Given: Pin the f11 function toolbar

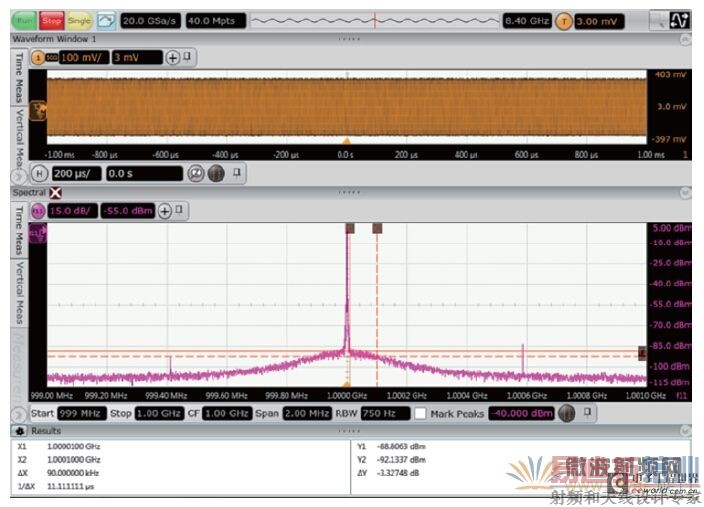Looking at the screenshot, I should [179, 210].
